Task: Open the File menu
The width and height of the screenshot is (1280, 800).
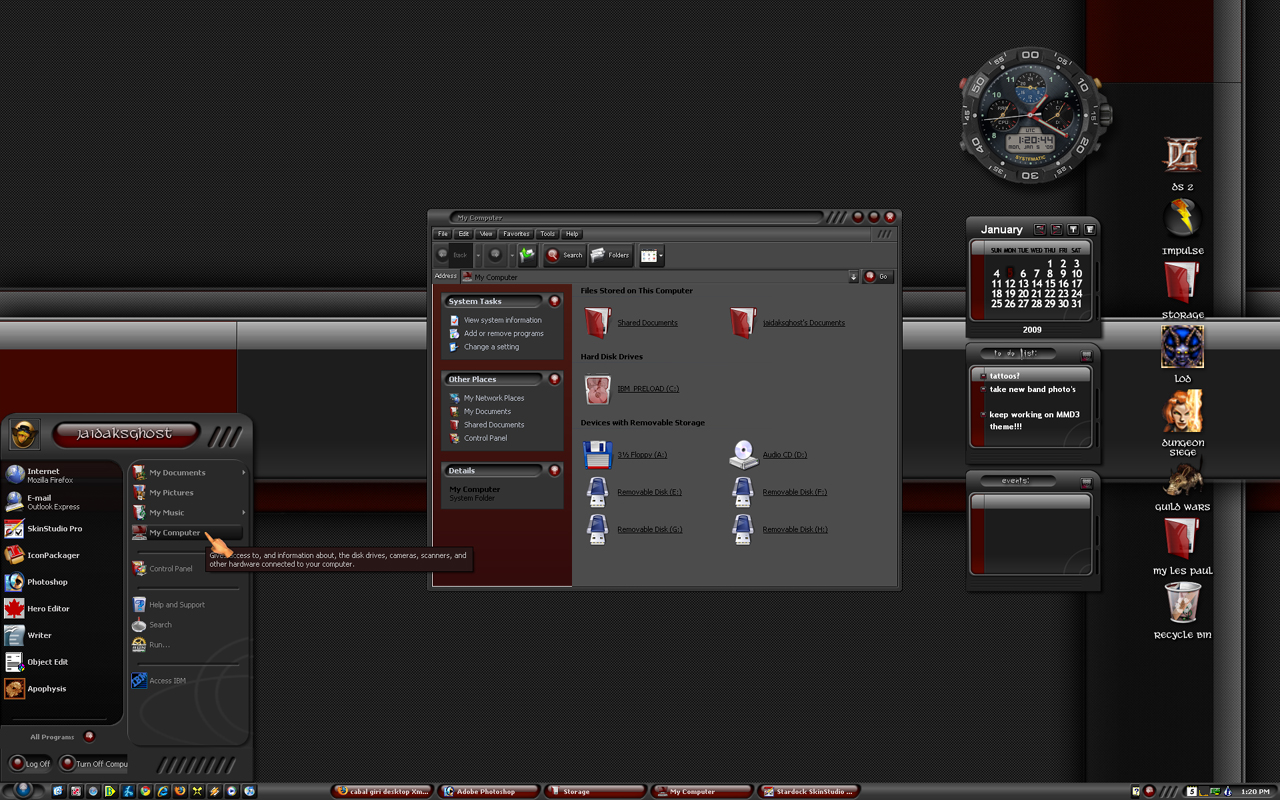Action: (x=443, y=234)
